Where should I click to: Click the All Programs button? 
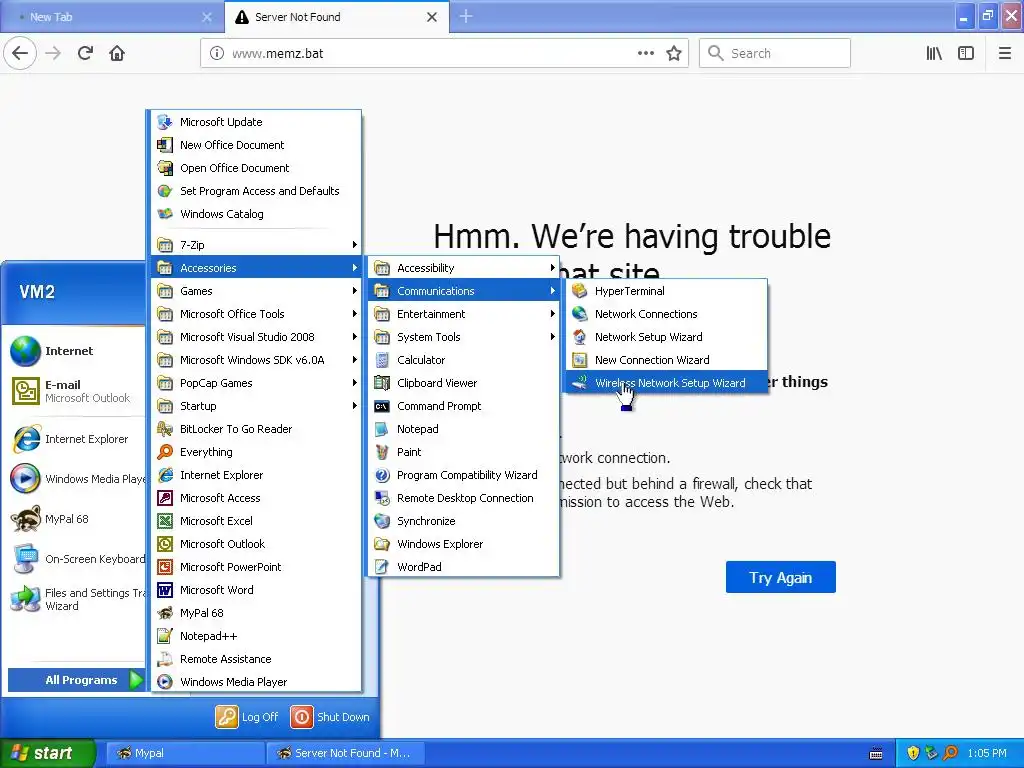pyautogui.click(x=76, y=680)
